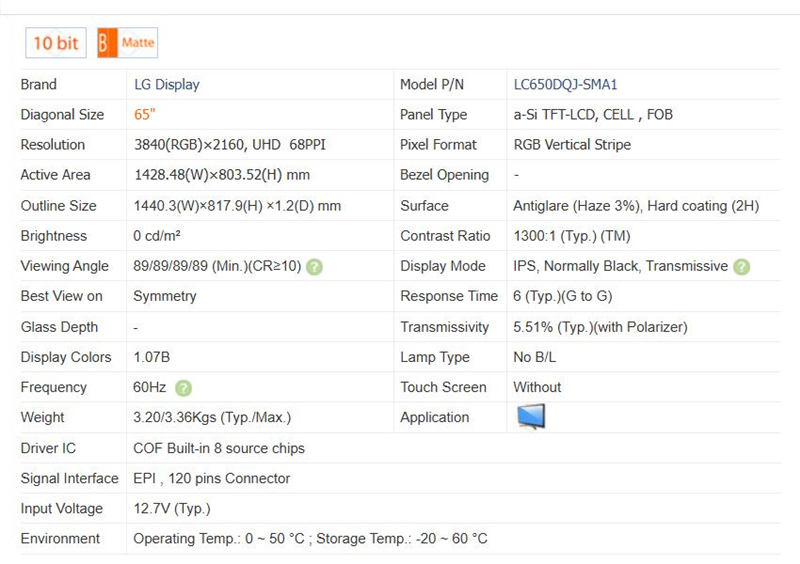Click the orange Matte surface badge

point(127,43)
